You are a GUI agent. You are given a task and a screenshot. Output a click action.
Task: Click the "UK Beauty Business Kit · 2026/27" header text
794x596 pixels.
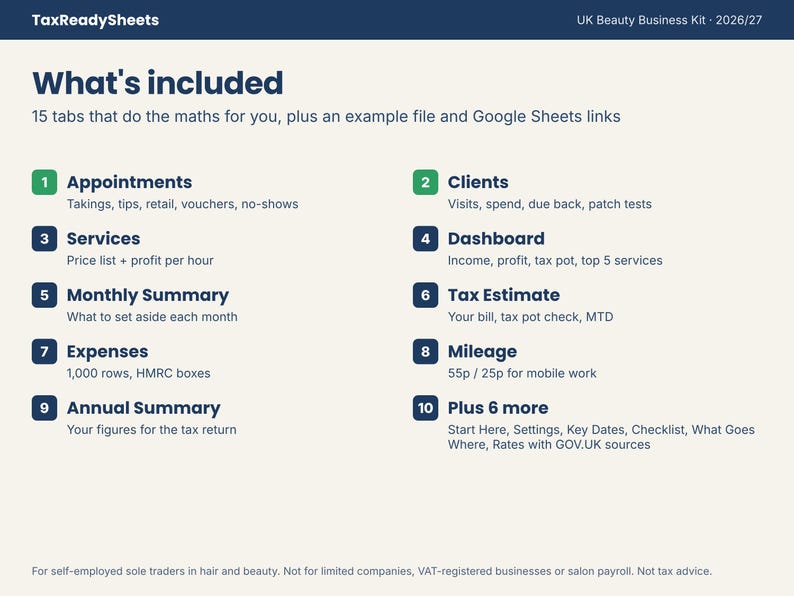pyautogui.click(x=669, y=20)
